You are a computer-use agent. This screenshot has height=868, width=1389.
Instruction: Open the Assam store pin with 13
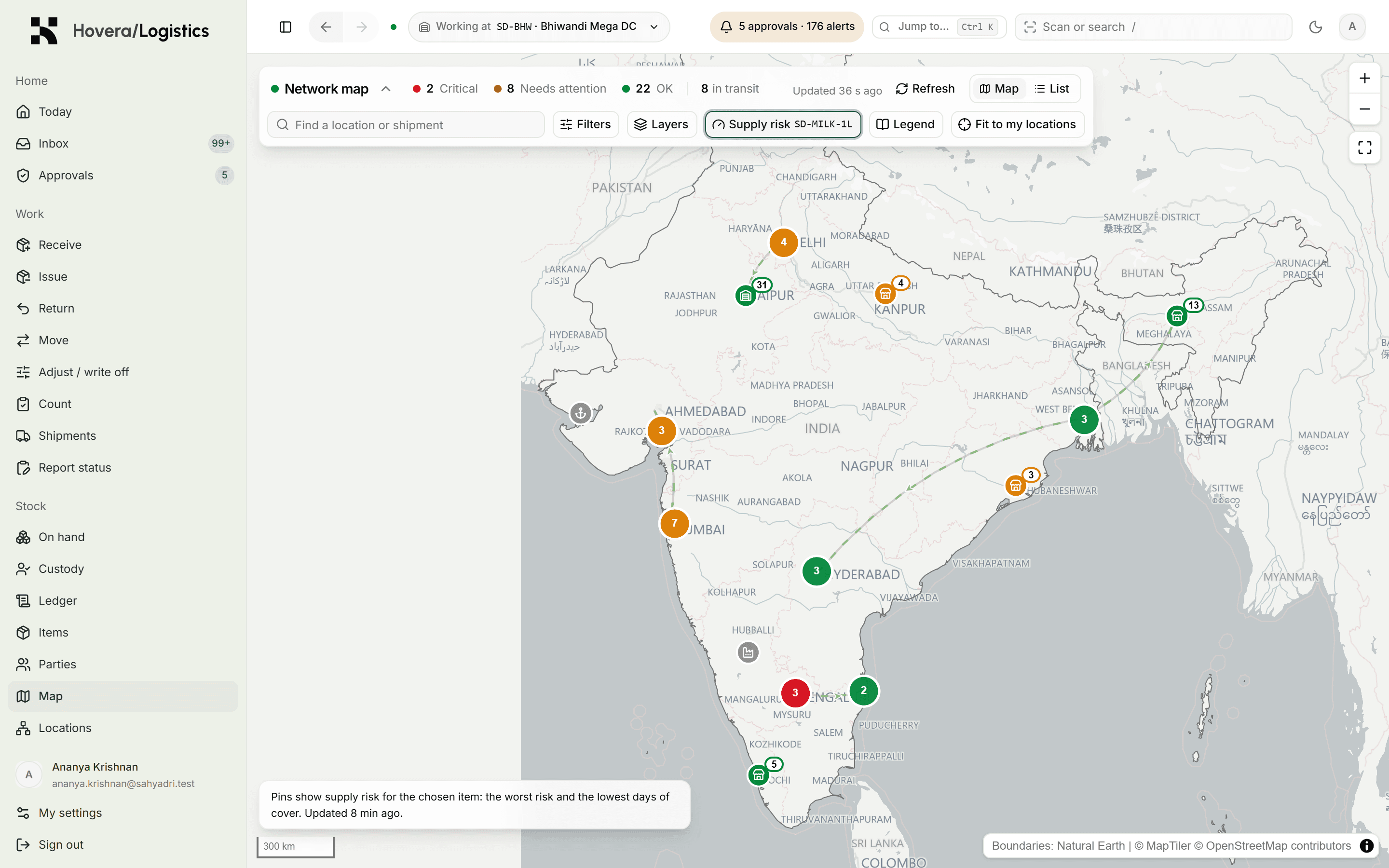click(x=1177, y=316)
